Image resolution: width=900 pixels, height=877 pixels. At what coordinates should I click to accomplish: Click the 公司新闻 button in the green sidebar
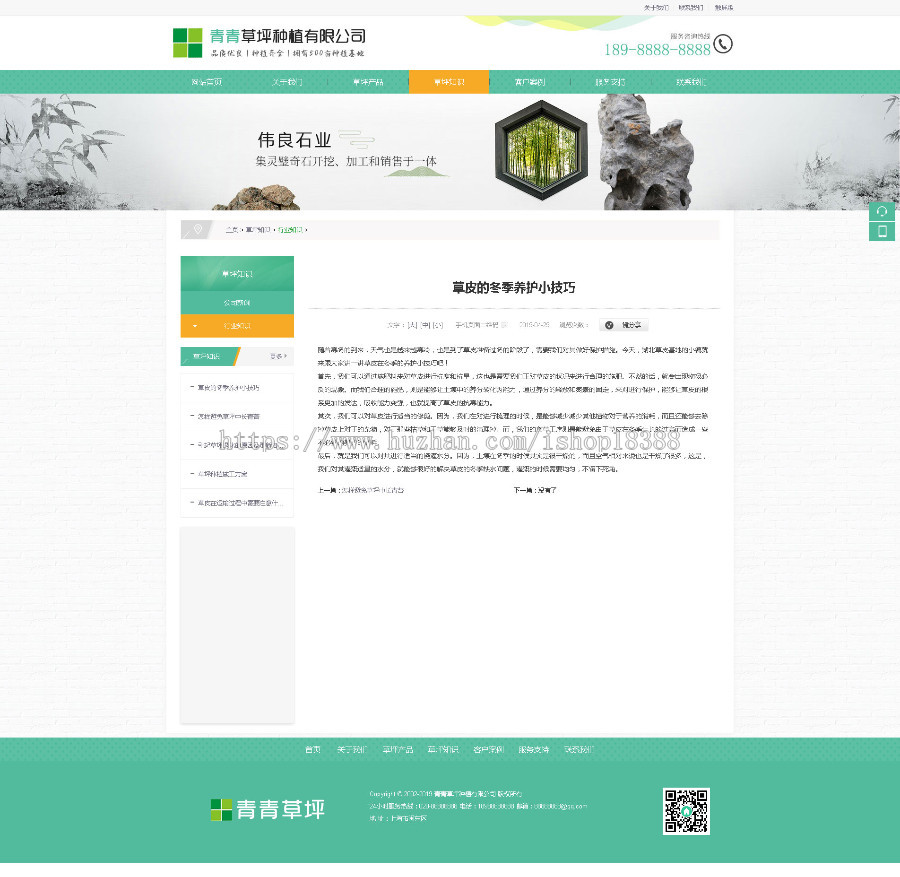[236, 303]
